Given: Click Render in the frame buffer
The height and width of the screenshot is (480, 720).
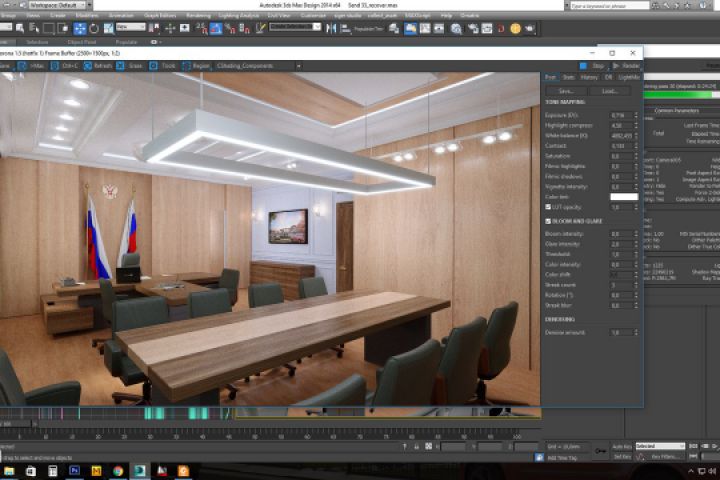Looking at the screenshot, I should [x=626, y=66].
